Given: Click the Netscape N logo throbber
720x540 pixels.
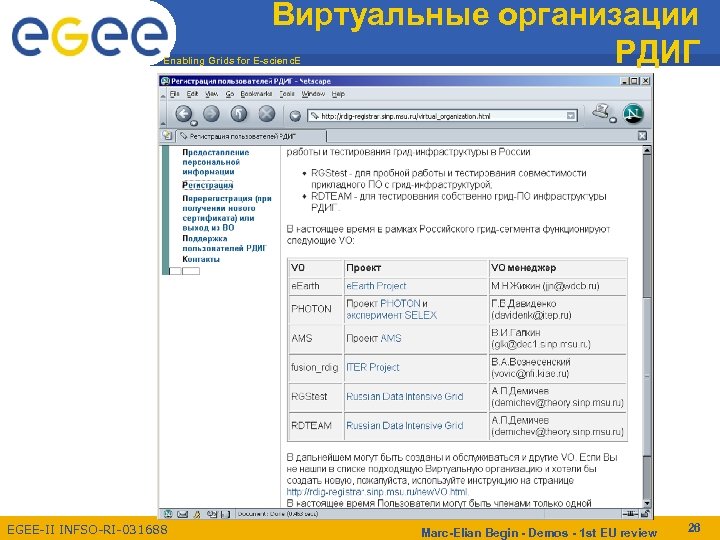Looking at the screenshot, I should (x=633, y=113).
